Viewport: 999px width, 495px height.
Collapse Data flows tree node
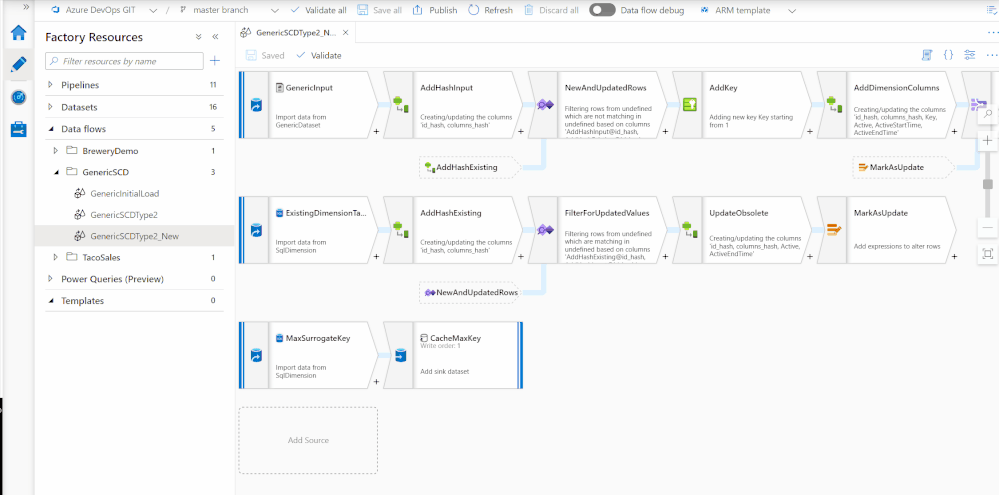point(50,129)
